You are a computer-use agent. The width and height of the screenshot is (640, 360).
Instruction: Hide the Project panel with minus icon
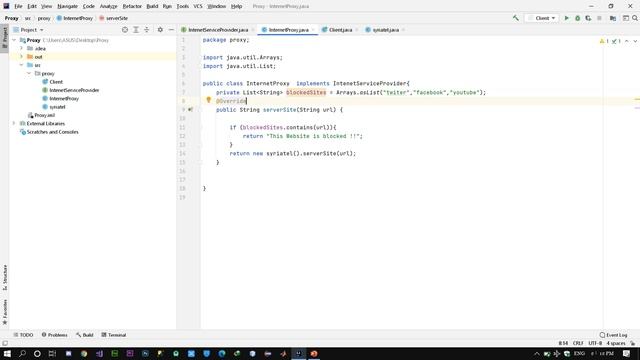coord(171,30)
